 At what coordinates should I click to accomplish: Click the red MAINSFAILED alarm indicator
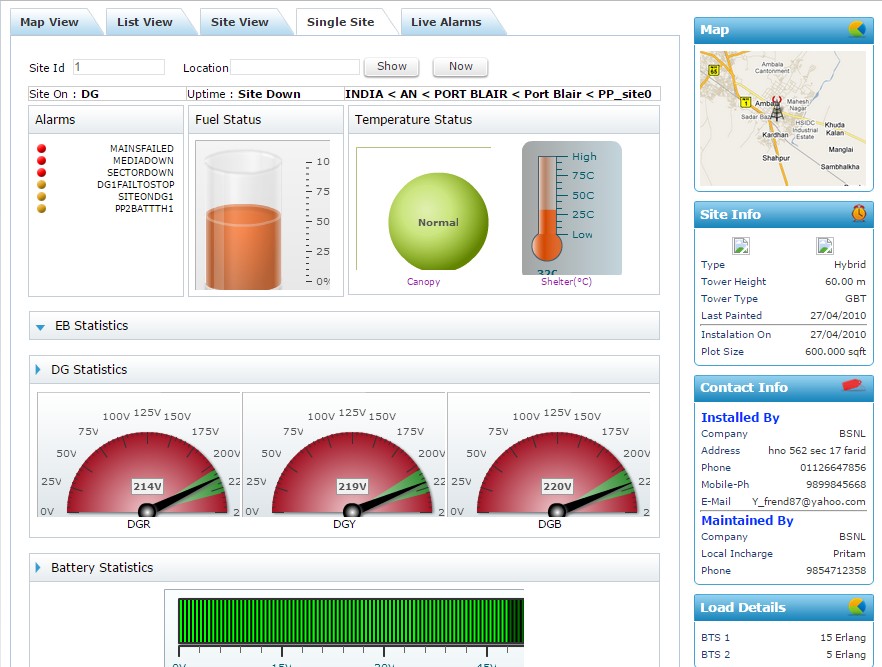42,149
